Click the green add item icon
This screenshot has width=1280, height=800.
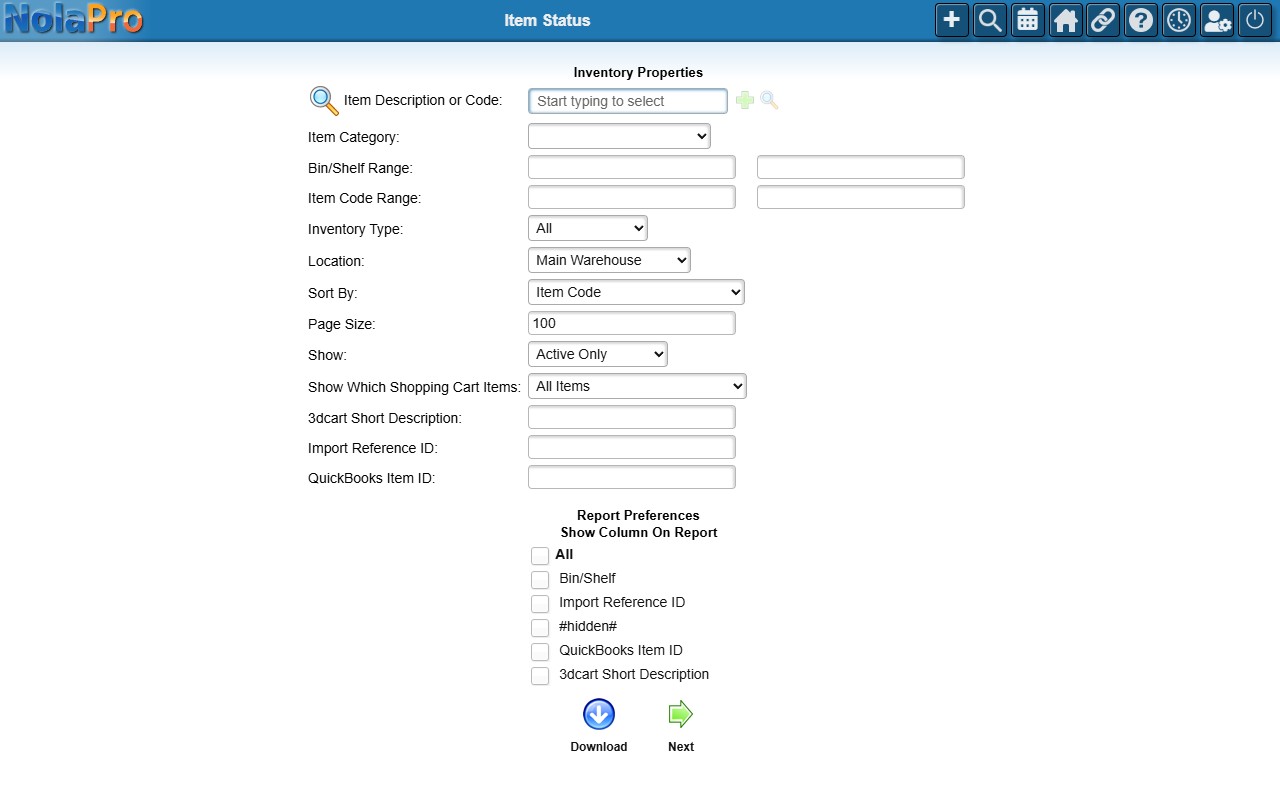[745, 100]
